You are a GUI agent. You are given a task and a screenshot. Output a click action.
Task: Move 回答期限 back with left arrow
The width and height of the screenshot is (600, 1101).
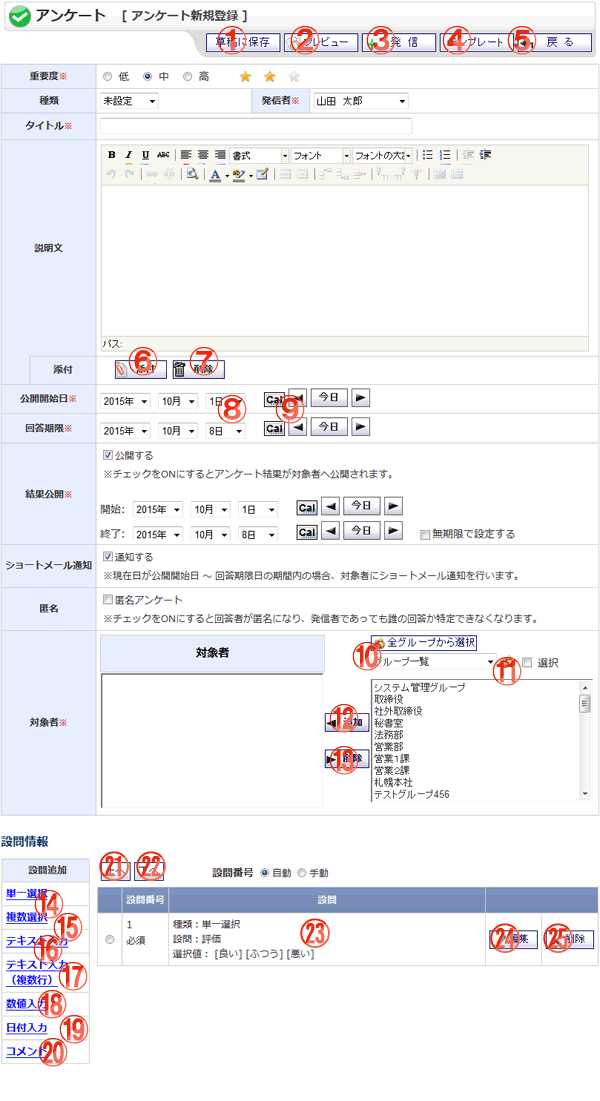click(297, 427)
